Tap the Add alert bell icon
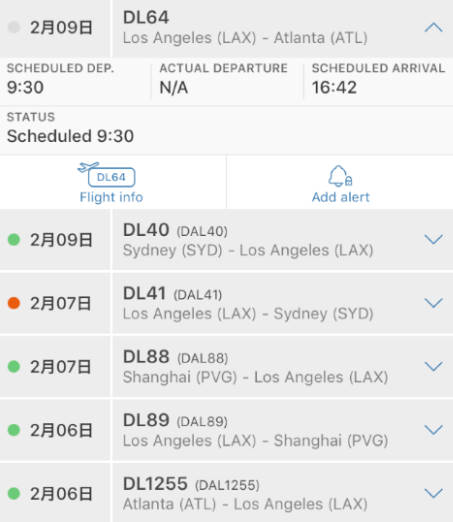This screenshot has width=453, height=522. pyautogui.click(x=340, y=176)
